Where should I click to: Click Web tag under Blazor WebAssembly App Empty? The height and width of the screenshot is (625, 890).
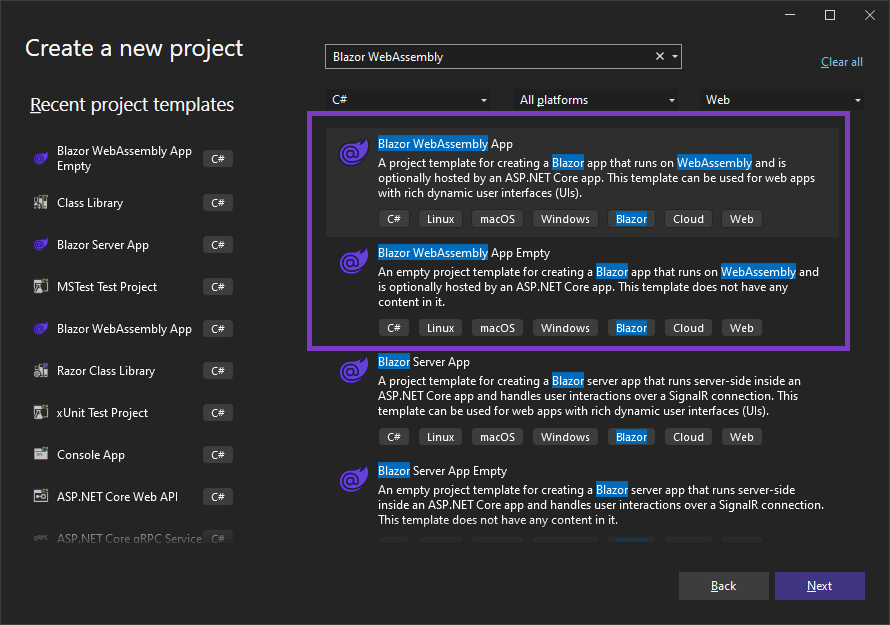(x=742, y=328)
